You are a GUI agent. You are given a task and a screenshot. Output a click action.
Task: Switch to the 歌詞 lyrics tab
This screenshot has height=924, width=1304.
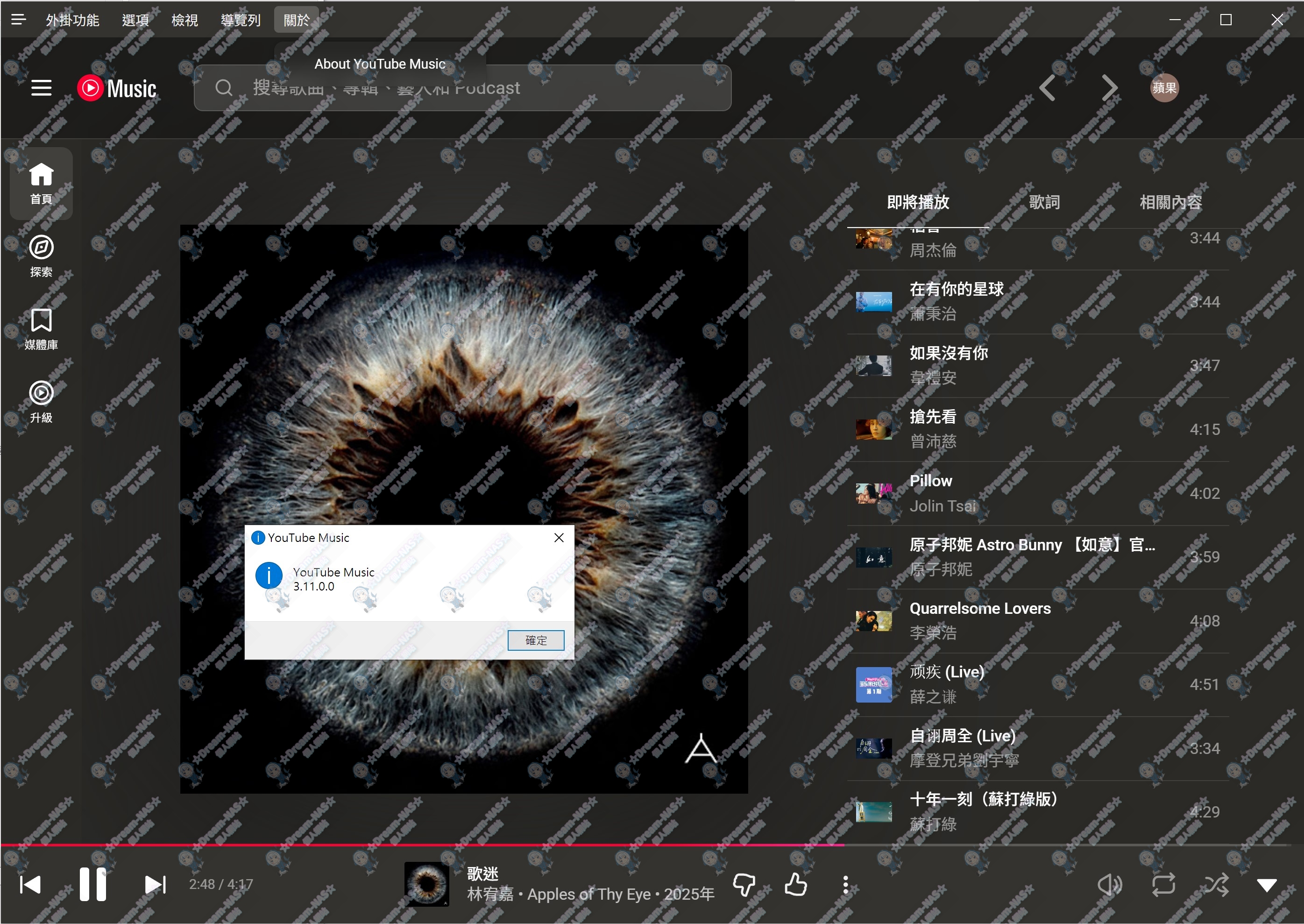coord(1043,202)
